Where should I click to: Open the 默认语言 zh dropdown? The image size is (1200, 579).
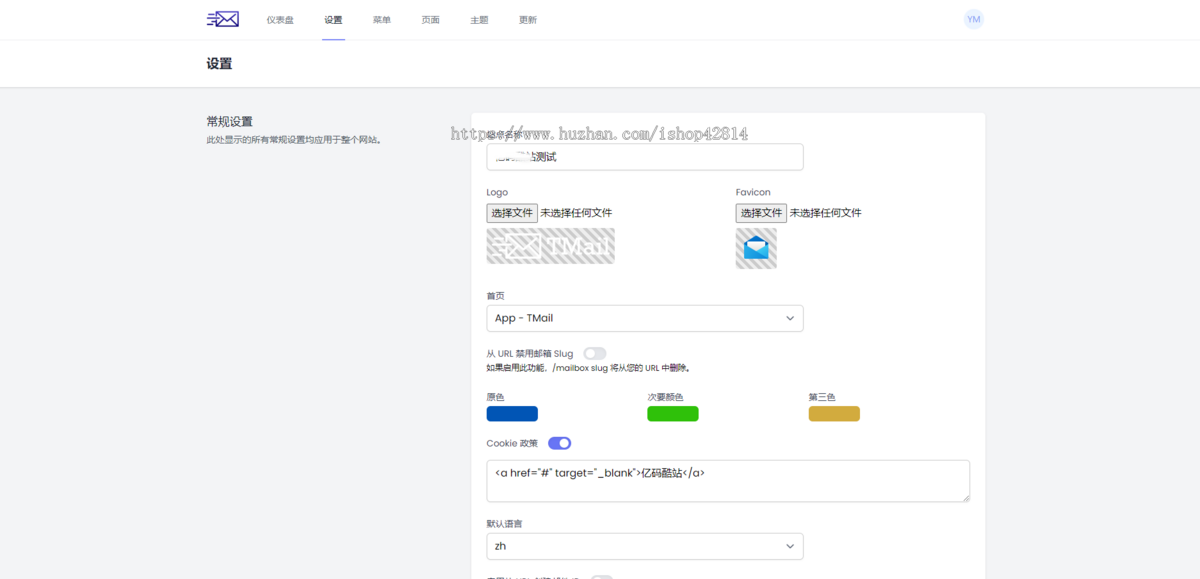pos(645,546)
